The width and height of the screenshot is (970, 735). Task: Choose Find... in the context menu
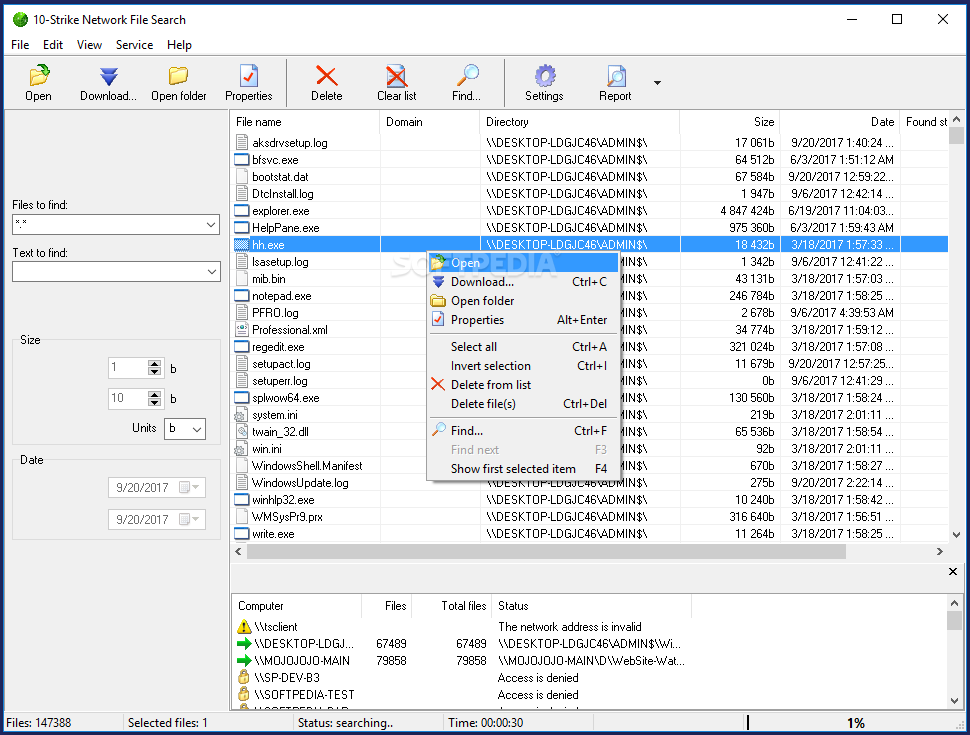coord(523,431)
